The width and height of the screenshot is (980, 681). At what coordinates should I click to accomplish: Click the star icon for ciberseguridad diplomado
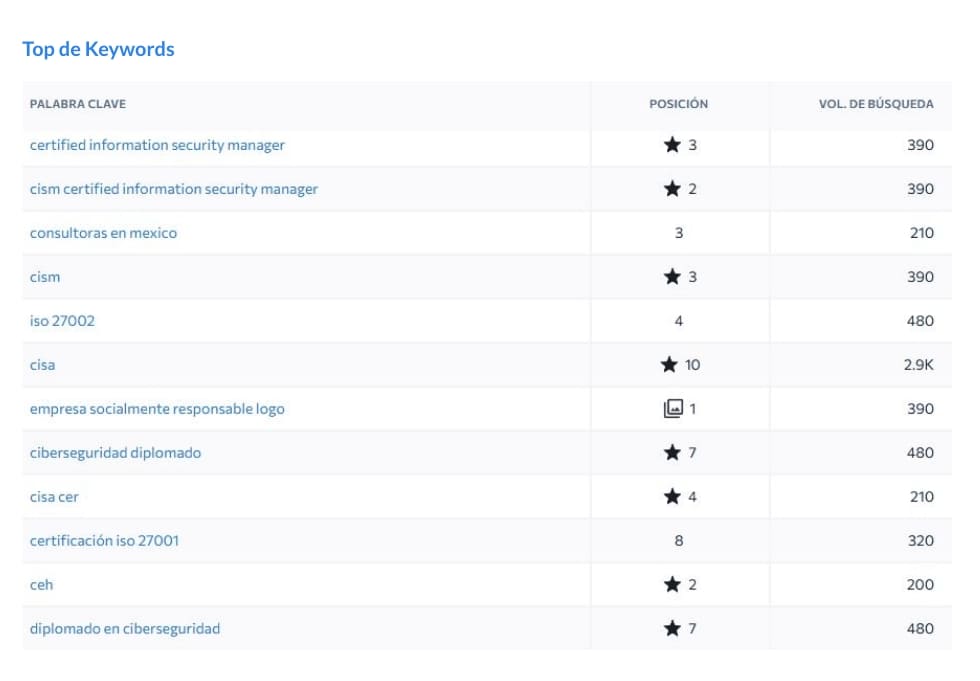click(672, 453)
